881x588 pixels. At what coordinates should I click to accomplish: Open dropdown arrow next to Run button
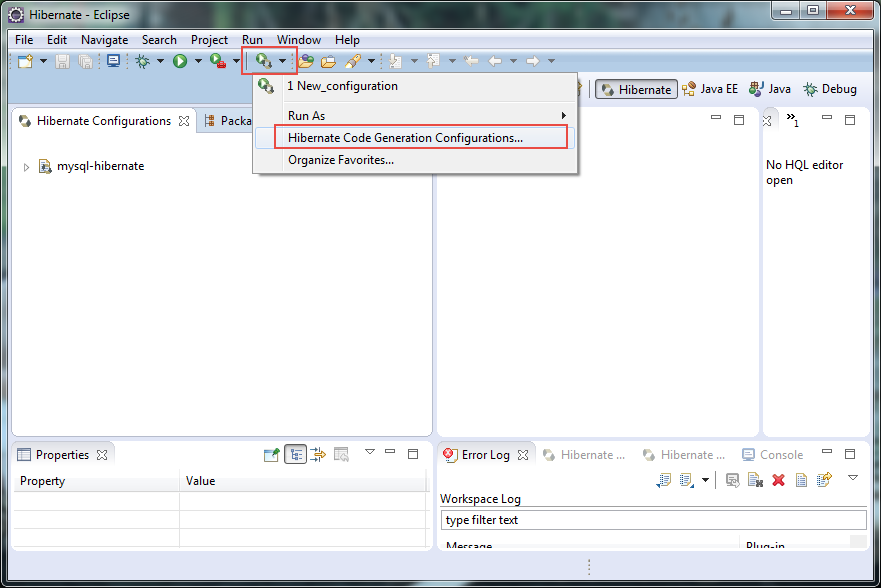198,61
